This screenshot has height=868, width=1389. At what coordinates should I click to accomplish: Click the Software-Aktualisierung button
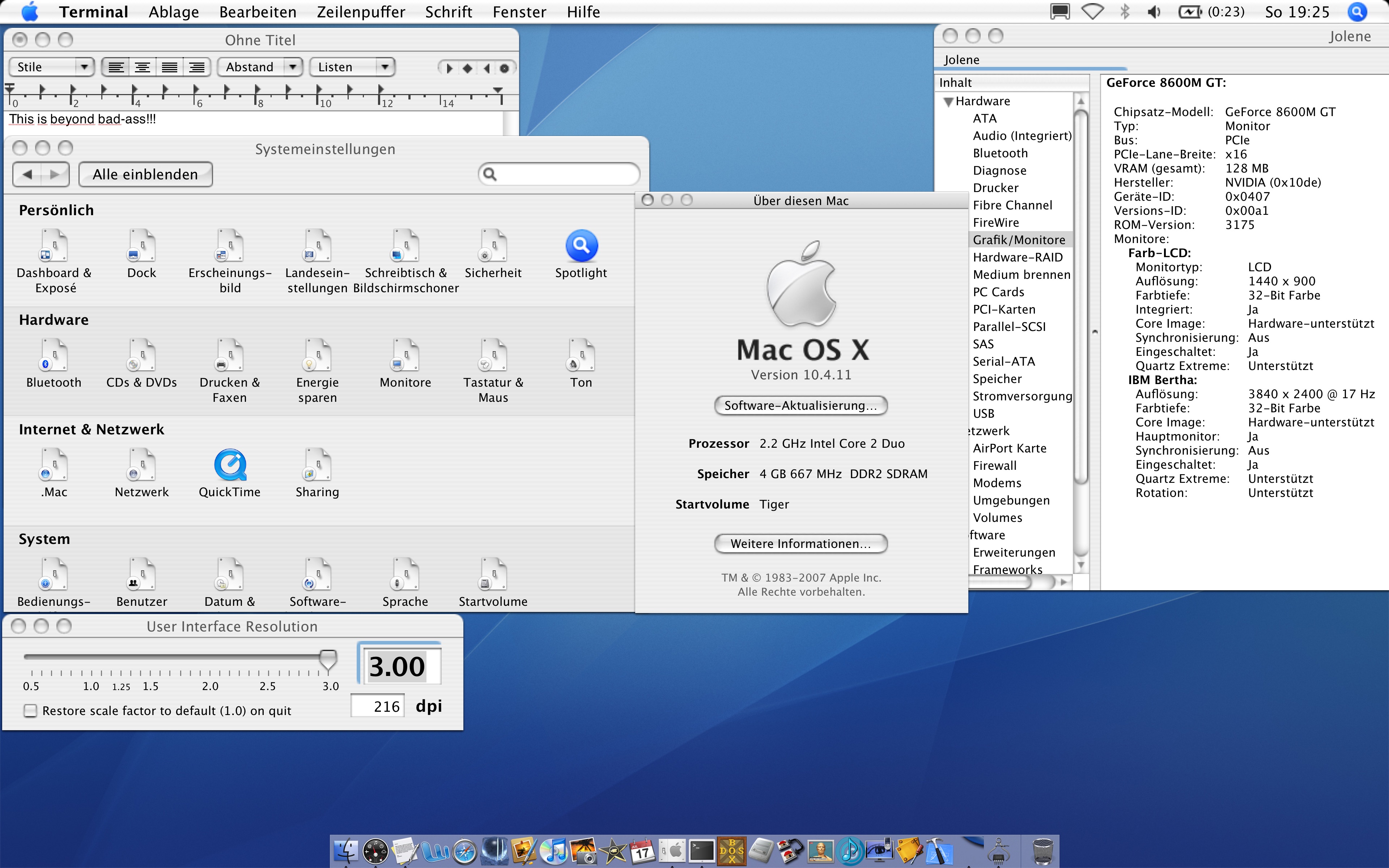click(x=800, y=405)
